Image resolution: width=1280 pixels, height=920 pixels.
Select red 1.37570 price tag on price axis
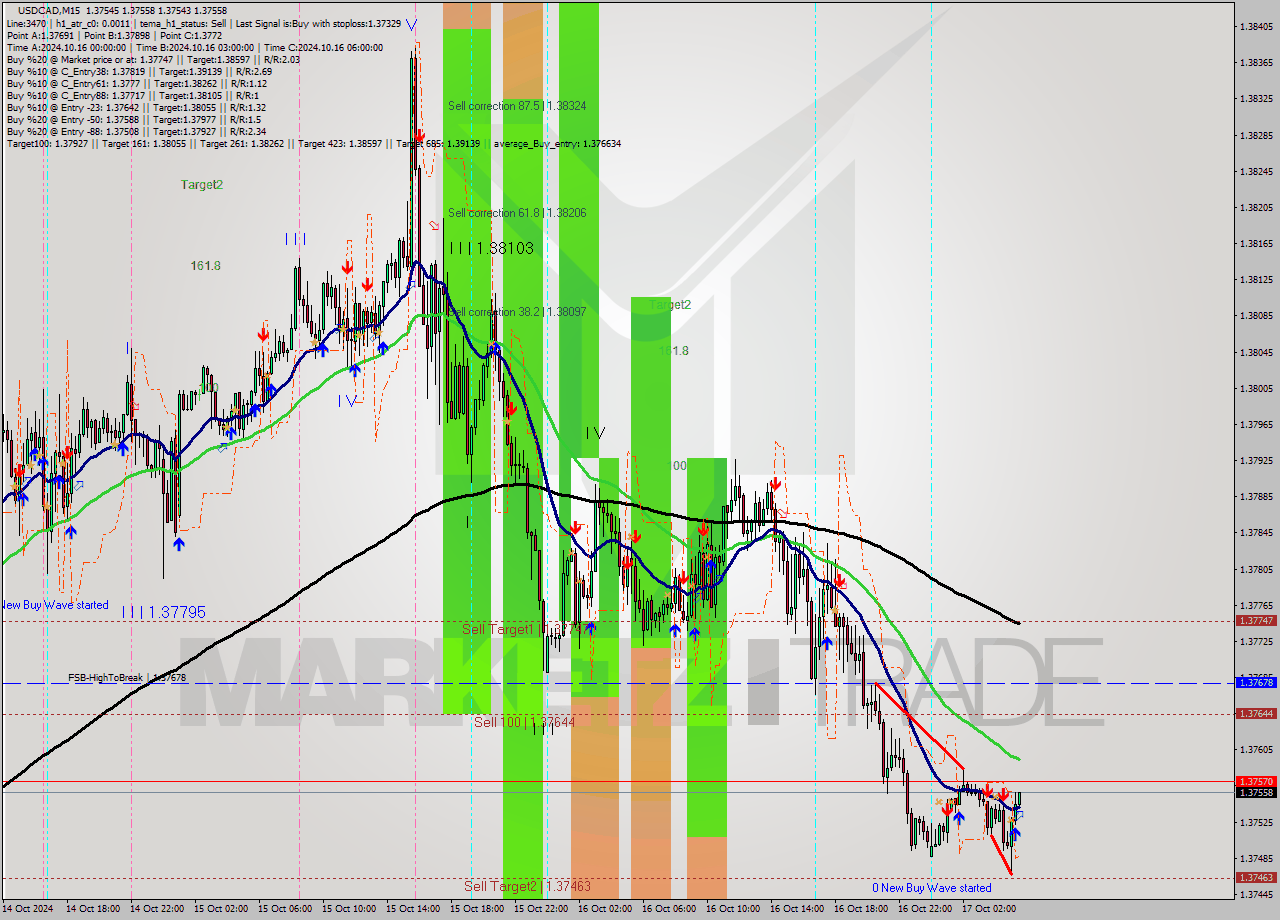pos(1256,781)
